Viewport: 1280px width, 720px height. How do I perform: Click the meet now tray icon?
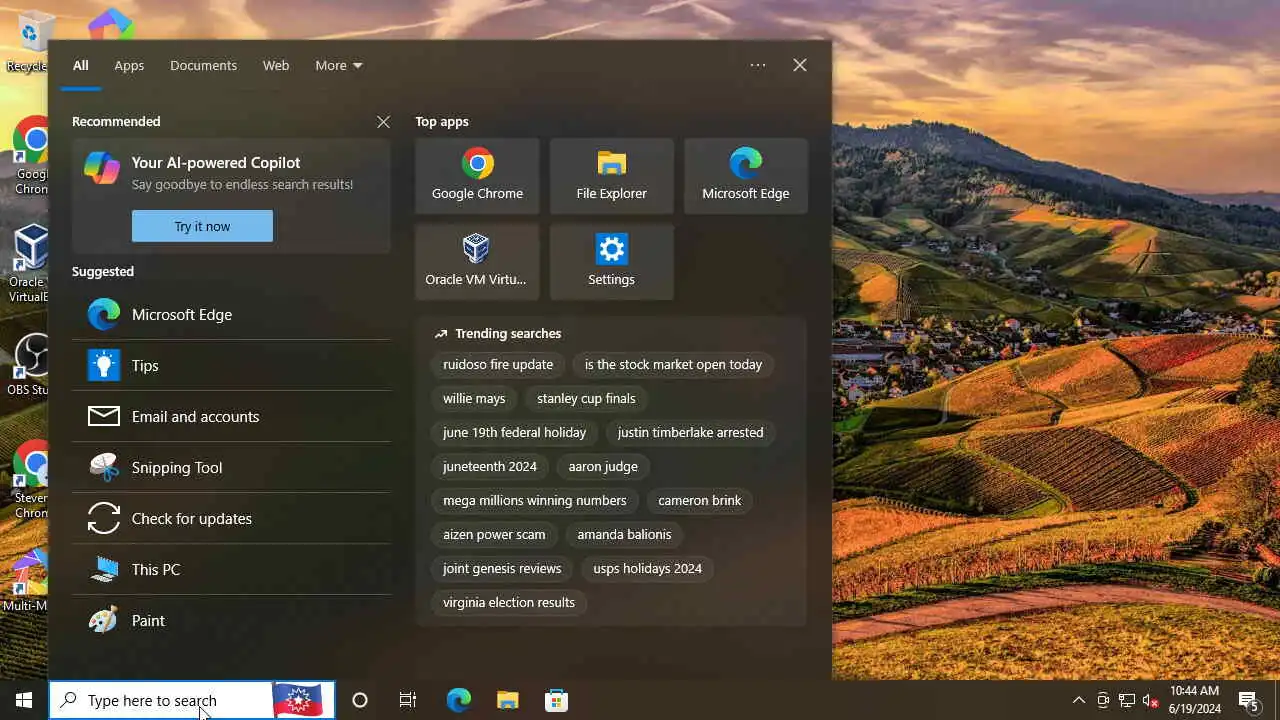[1103, 700]
